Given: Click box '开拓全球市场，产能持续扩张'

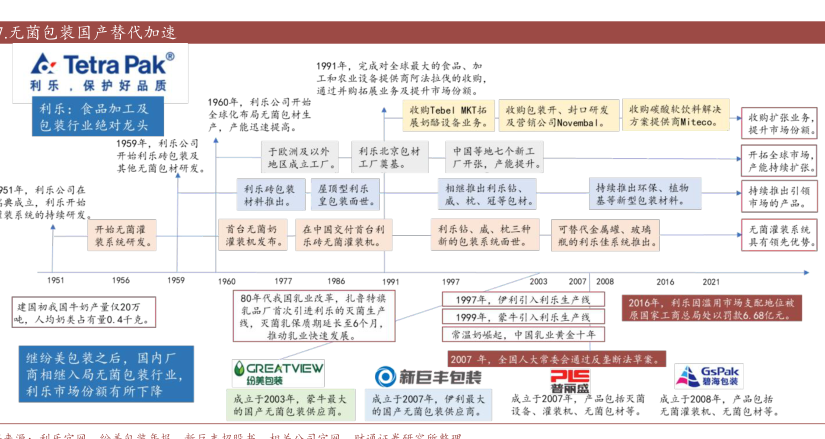Looking at the screenshot, I should coord(779,161).
